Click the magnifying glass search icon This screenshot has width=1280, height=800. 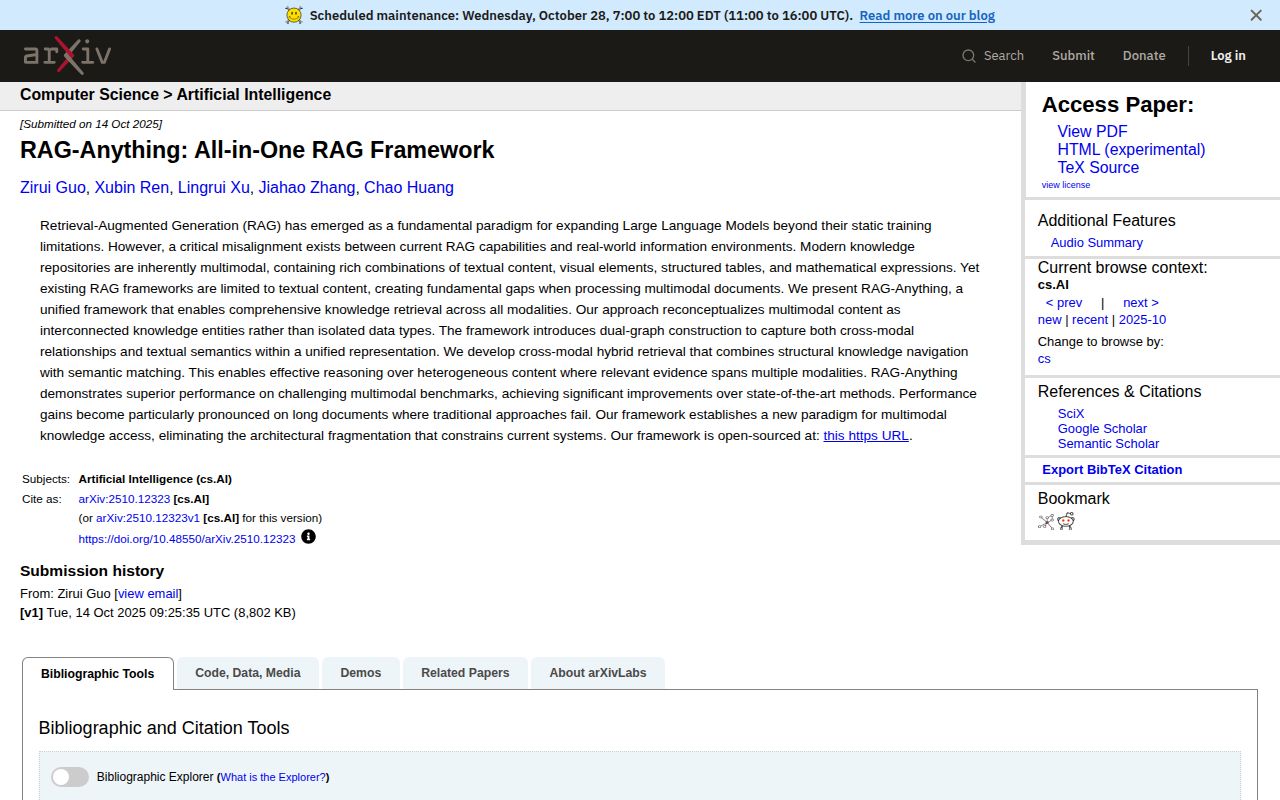coord(969,56)
